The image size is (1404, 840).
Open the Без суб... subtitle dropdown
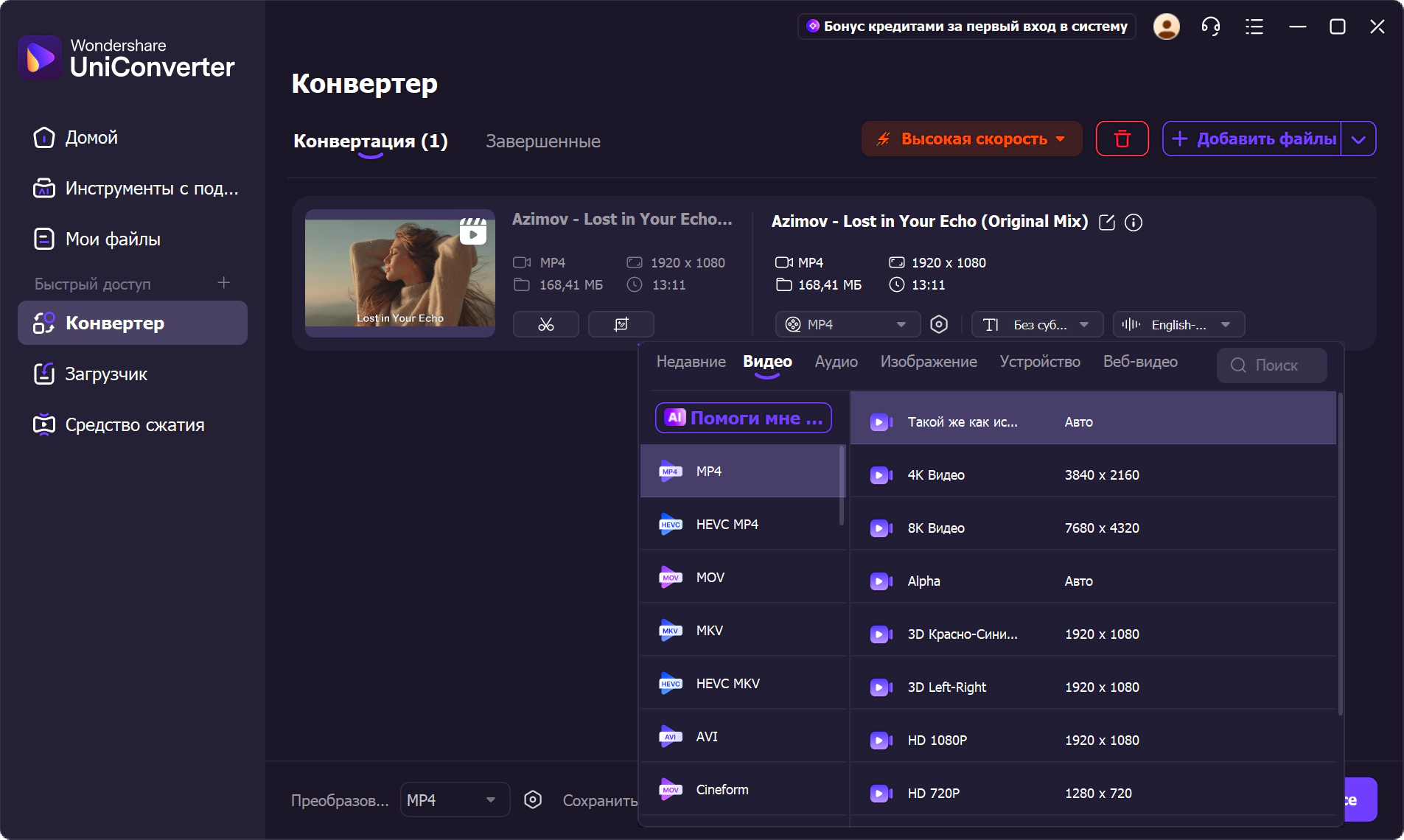click(x=1037, y=324)
